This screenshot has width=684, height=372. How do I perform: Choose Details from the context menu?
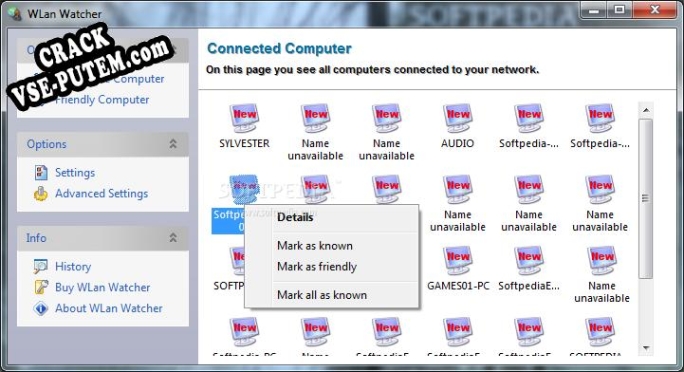295,217
